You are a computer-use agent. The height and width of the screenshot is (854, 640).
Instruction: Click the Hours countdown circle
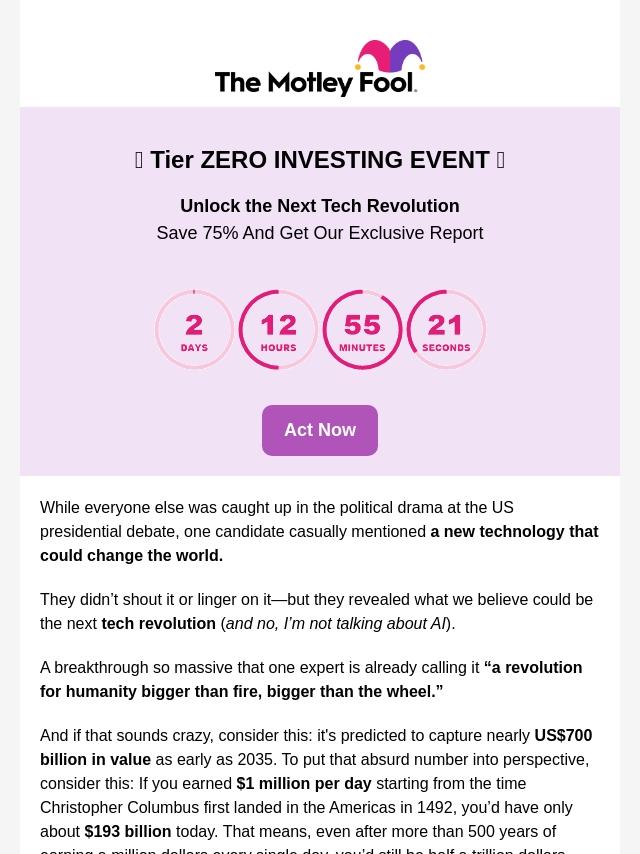coord(278,330)
